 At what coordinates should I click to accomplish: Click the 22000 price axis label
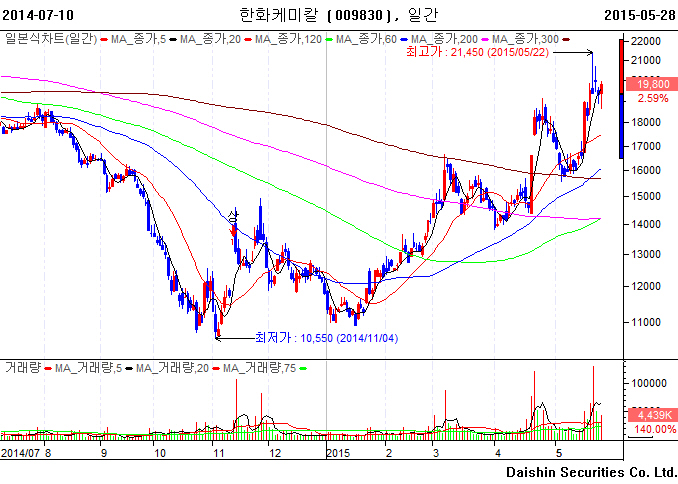tap(646, 42)
